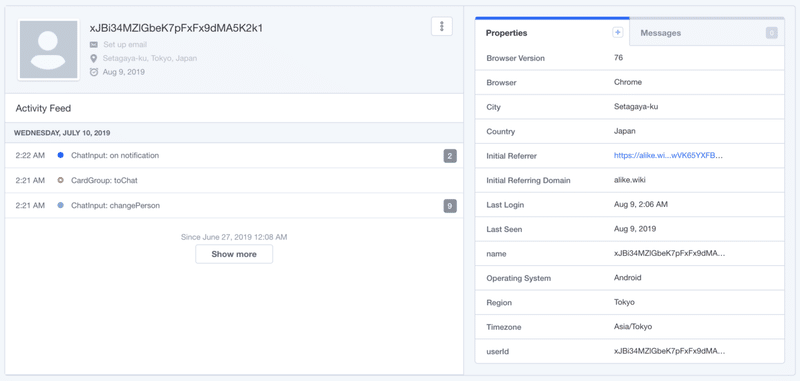Click the Region value Tokyo
The height and width of the screenshot is (381, 800).
(624, 302)
